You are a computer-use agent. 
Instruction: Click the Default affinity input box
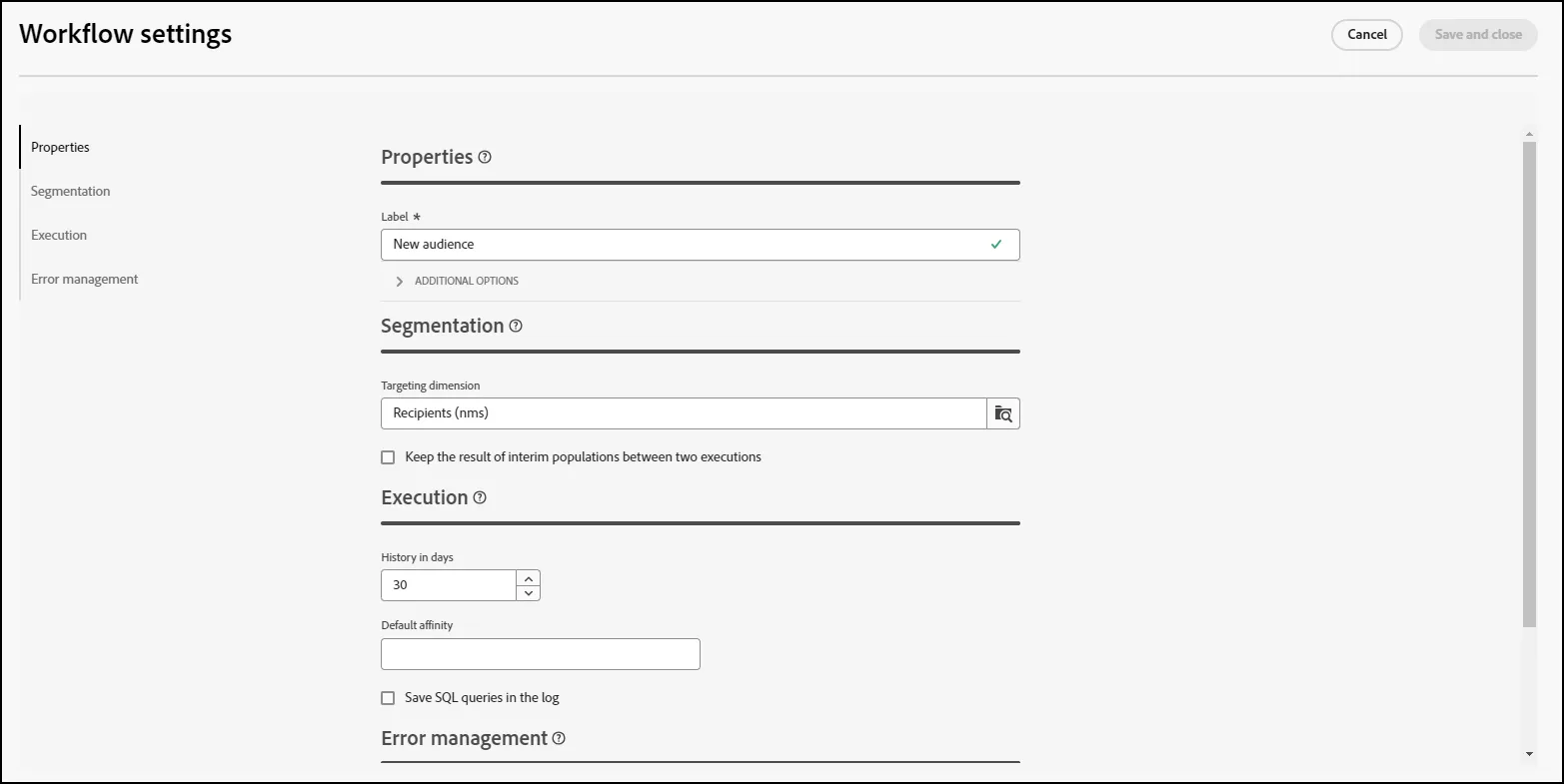(x=541, y=654)
